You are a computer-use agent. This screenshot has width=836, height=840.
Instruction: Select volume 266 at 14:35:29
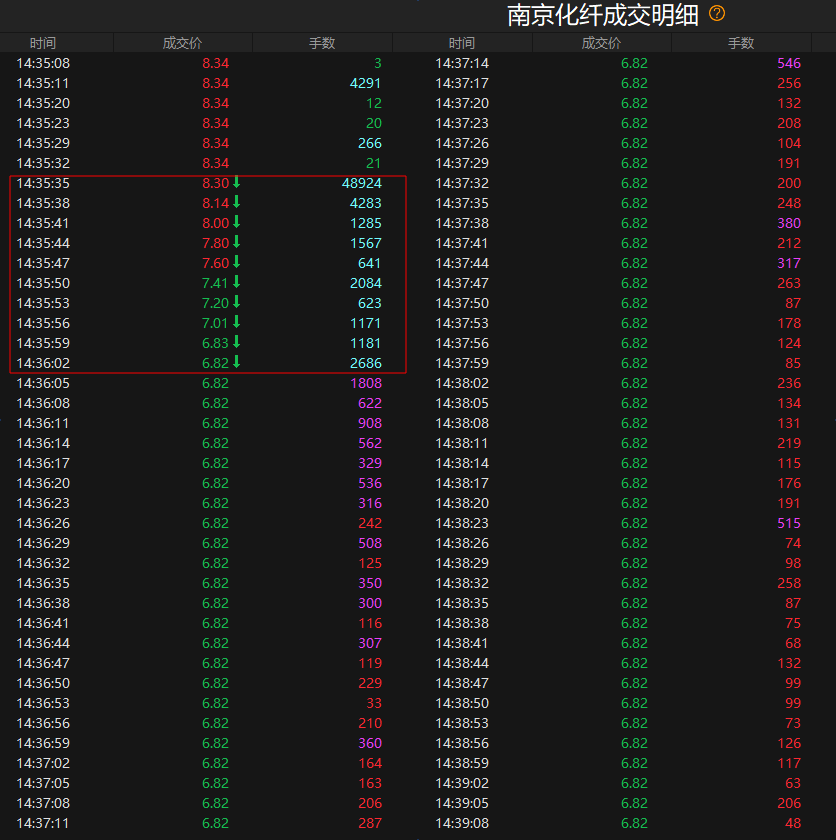pos(370,143)
